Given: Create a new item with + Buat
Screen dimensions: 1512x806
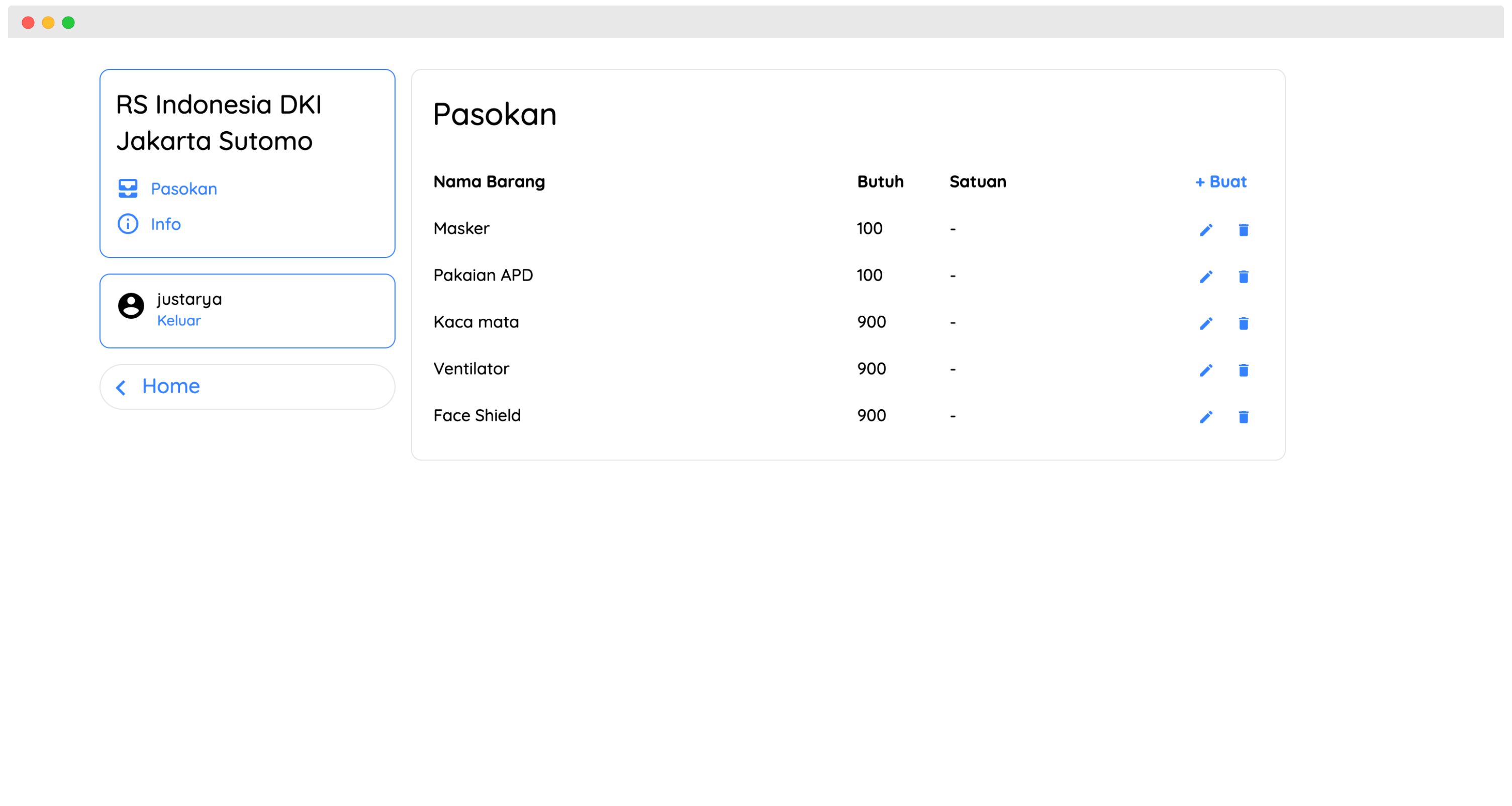Looking at the screenshot, I should pyautogui.click(x=1221, y=182).
